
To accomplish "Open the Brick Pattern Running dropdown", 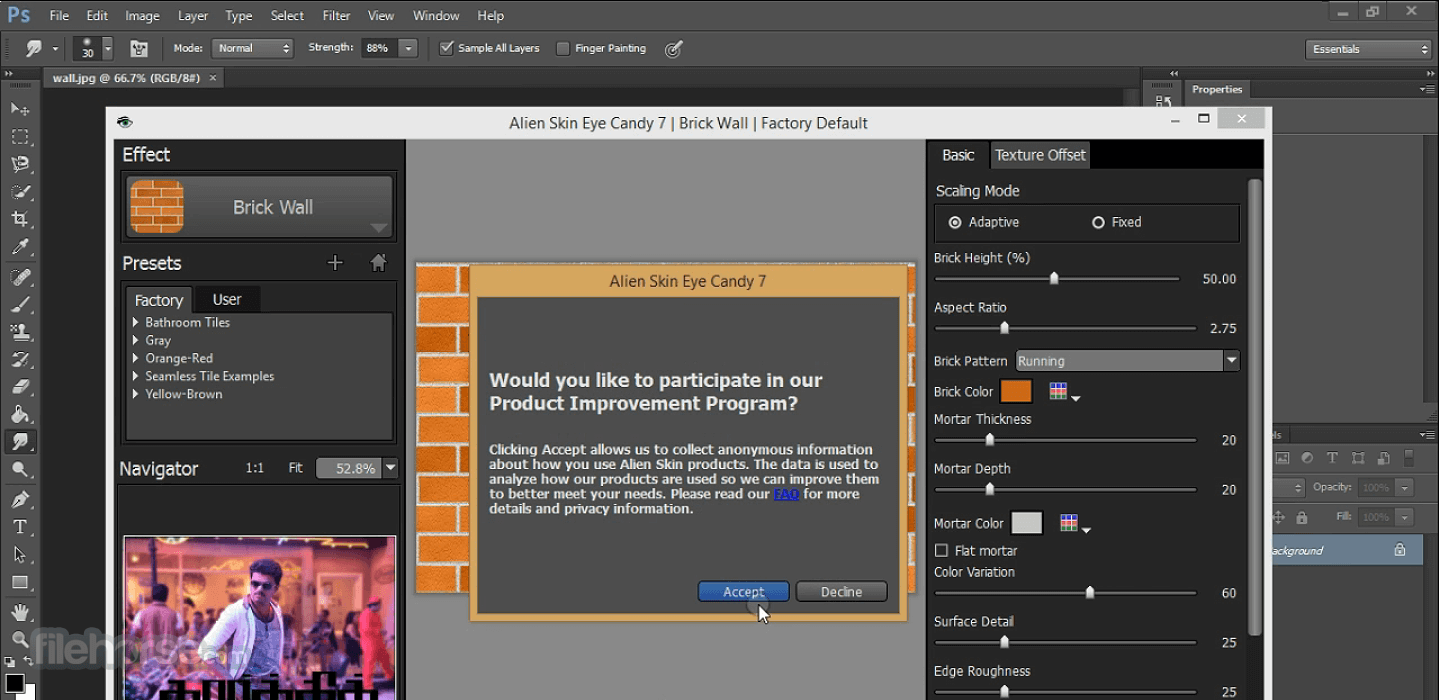I will [x=1128, y=361].
